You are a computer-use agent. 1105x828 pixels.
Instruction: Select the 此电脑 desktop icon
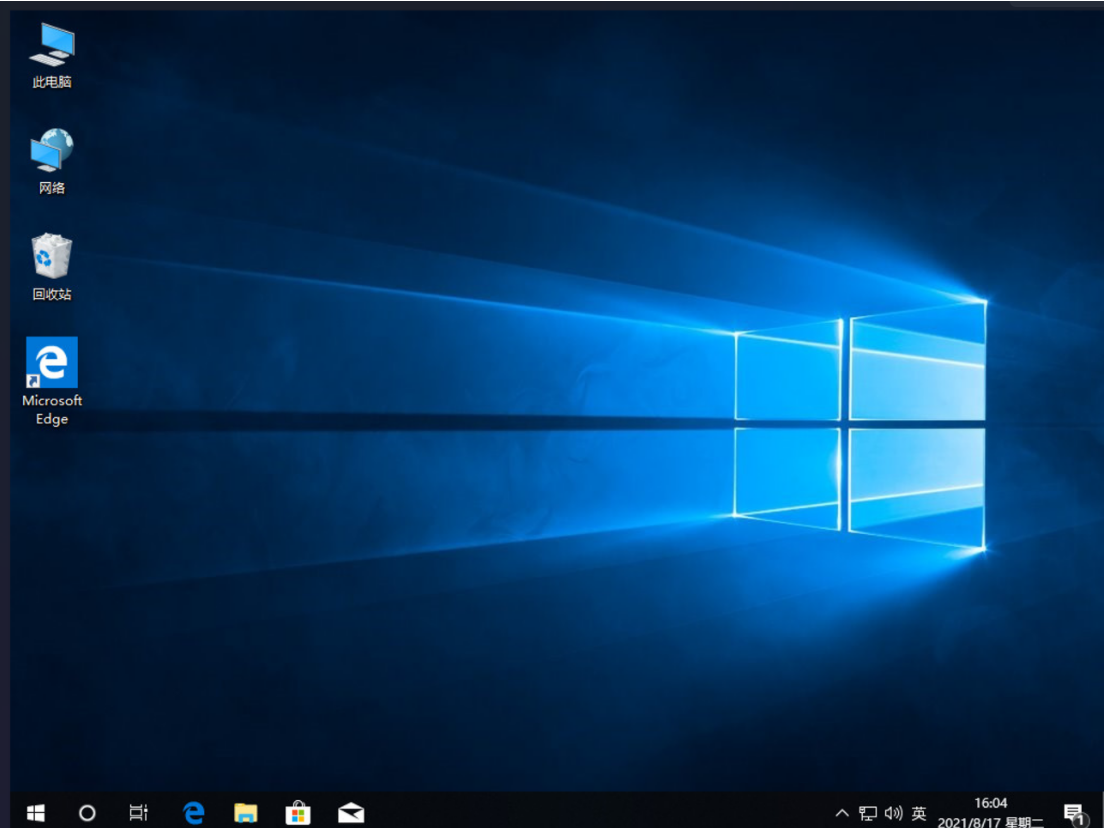point(52,55)
